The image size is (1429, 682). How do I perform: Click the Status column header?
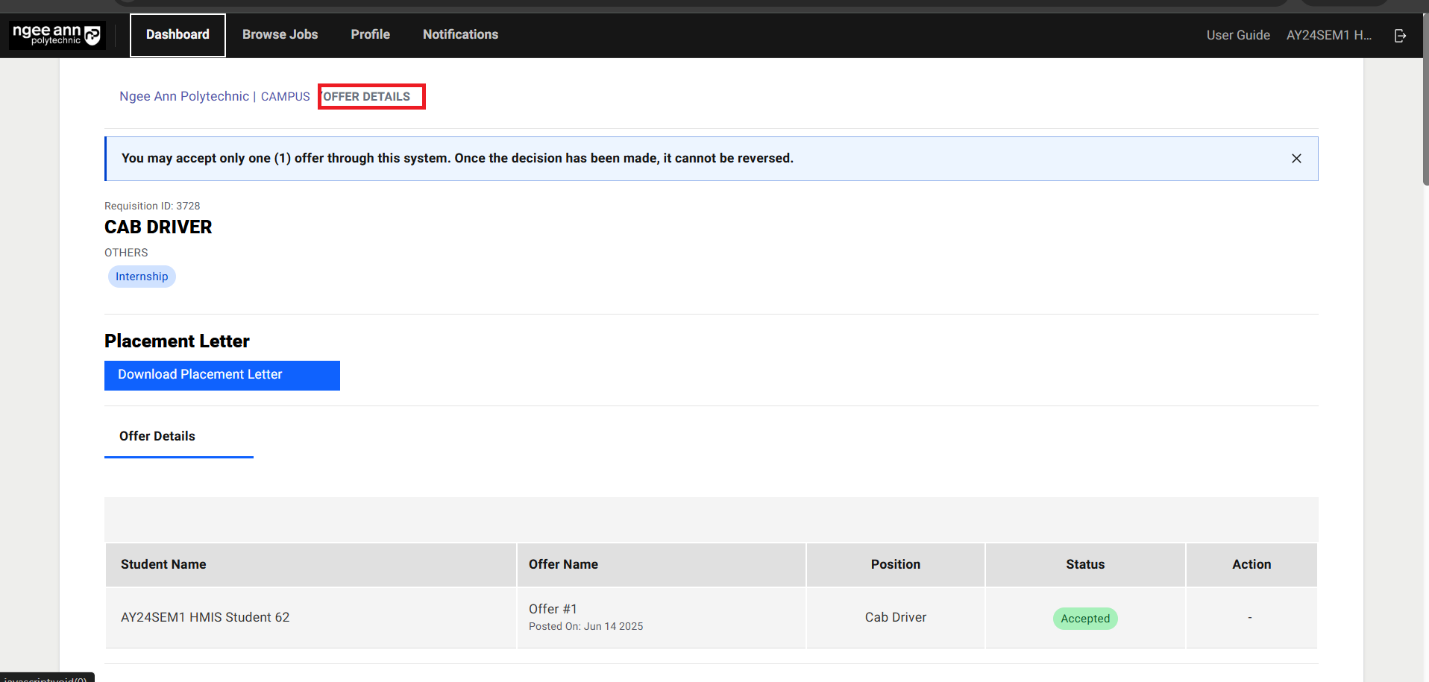1085,565
